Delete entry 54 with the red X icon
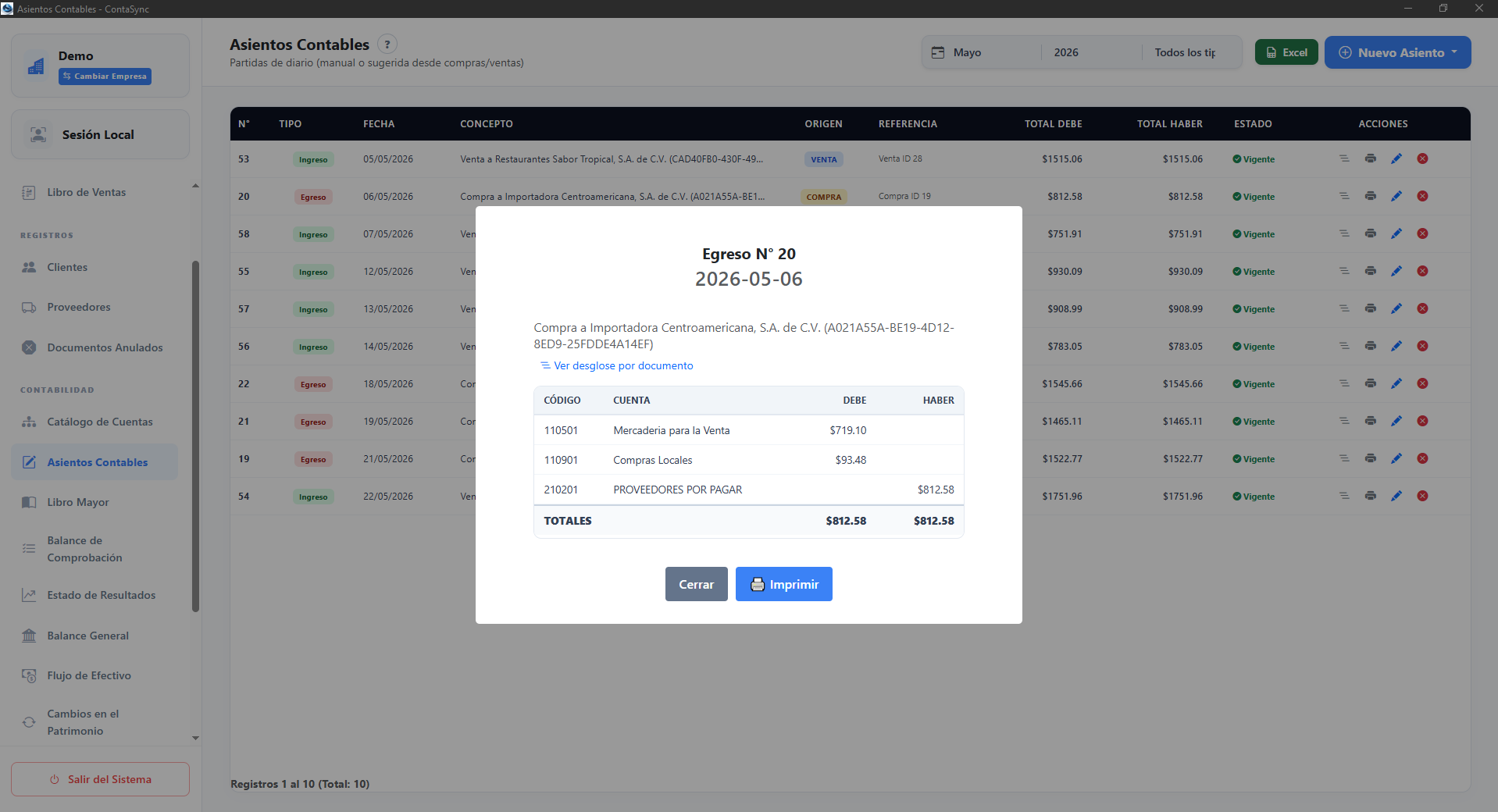This screenshot has height=812, width=1498. 1423,496
